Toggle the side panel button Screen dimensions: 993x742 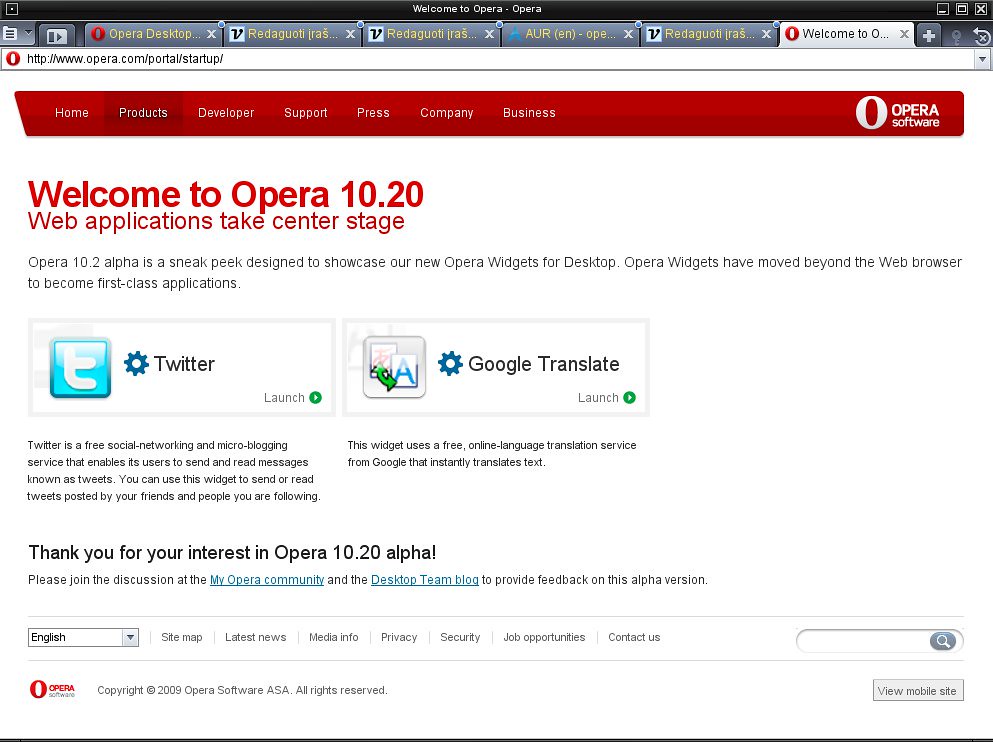56,36
